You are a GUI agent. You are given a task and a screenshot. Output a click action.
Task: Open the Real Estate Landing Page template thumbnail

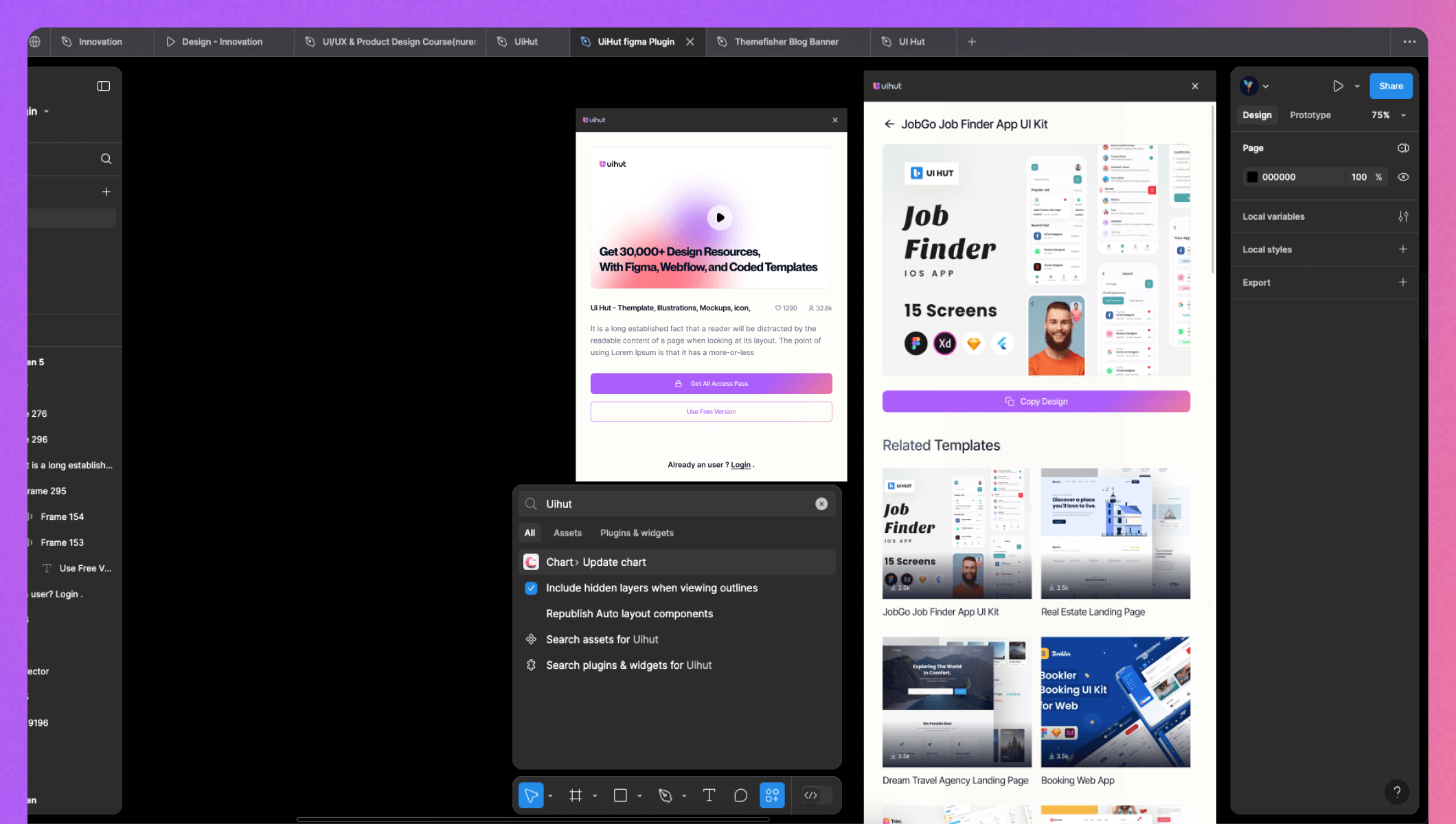(1115, 533)
